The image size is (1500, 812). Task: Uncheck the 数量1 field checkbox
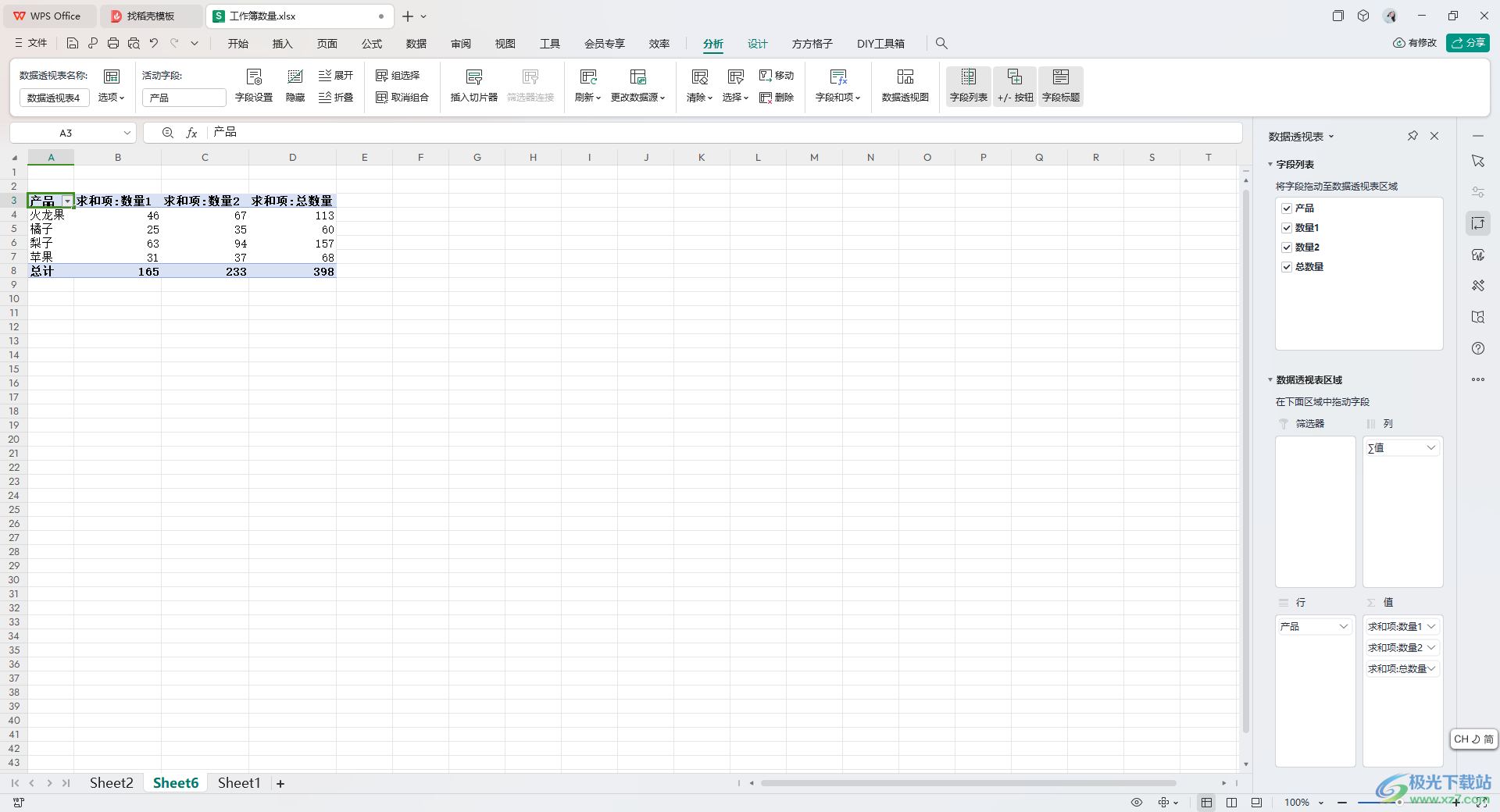point(1287,228)
